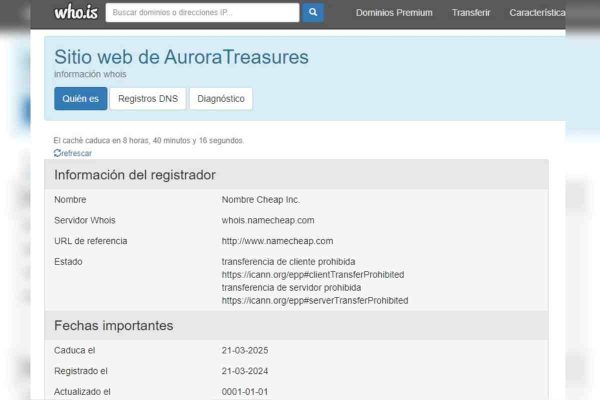Screen dimensions: 600x400
Task: Click the refrescar link to refresh cache
Action: 75,153
